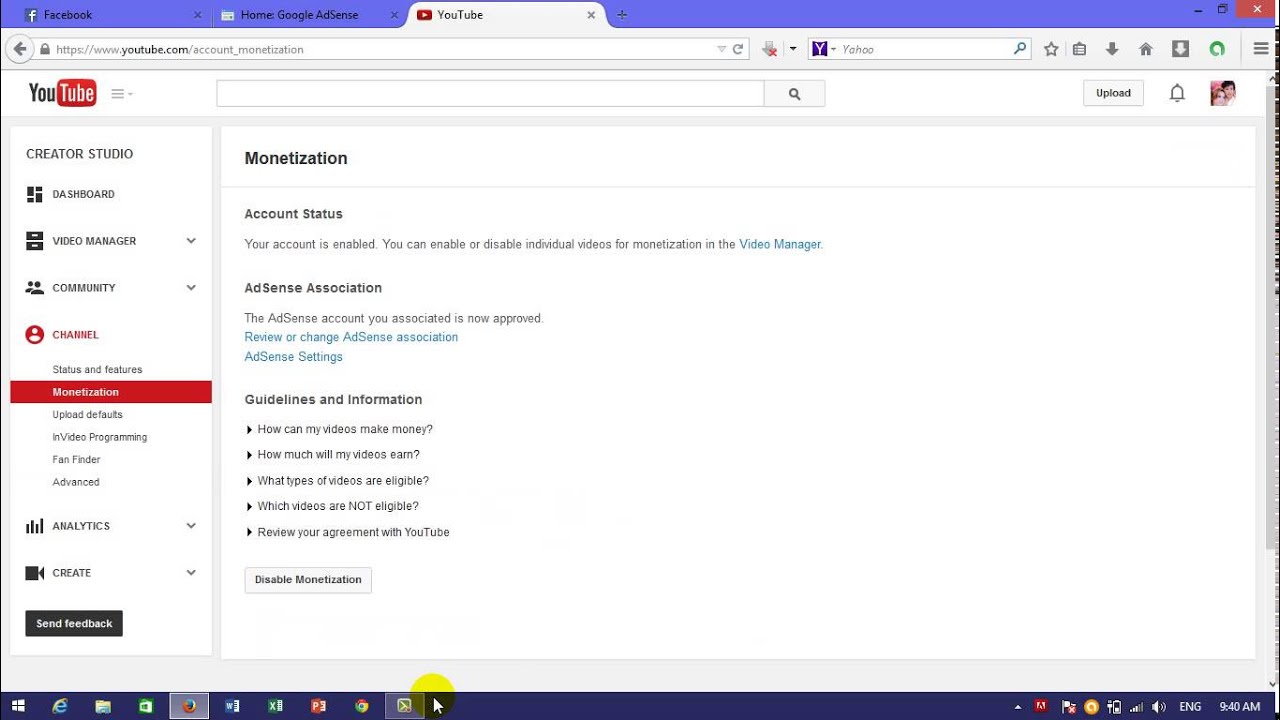Screen dimensions: 1280x720
Task: Open Word from the taskbar
Action: click(232, 706)
